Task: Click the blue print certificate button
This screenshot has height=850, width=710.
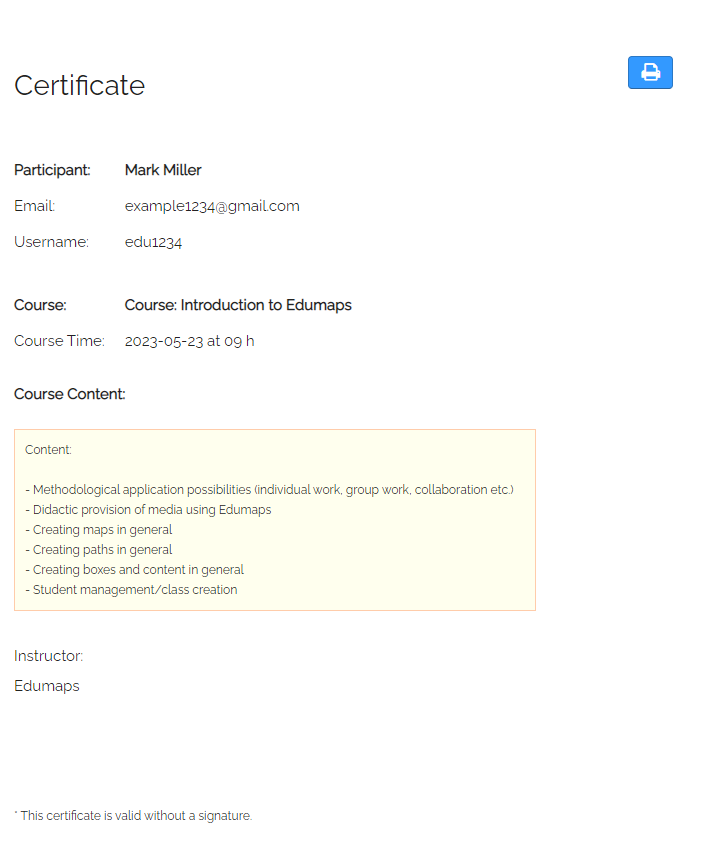Action: (650, 72)
